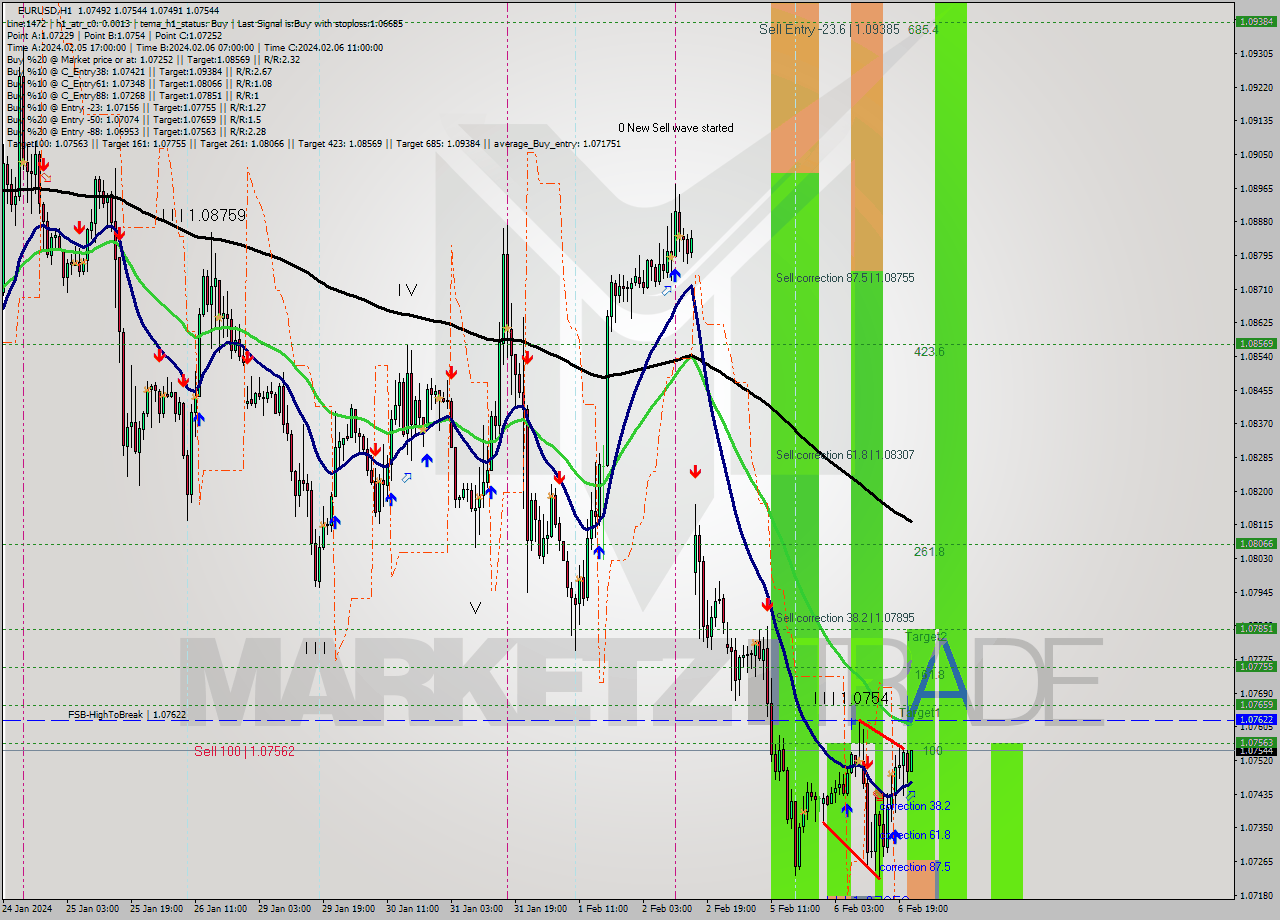Click the 'FSB-HighToBreak | 1.07622' label
1280x920 pixels.
tap(127, 715)
